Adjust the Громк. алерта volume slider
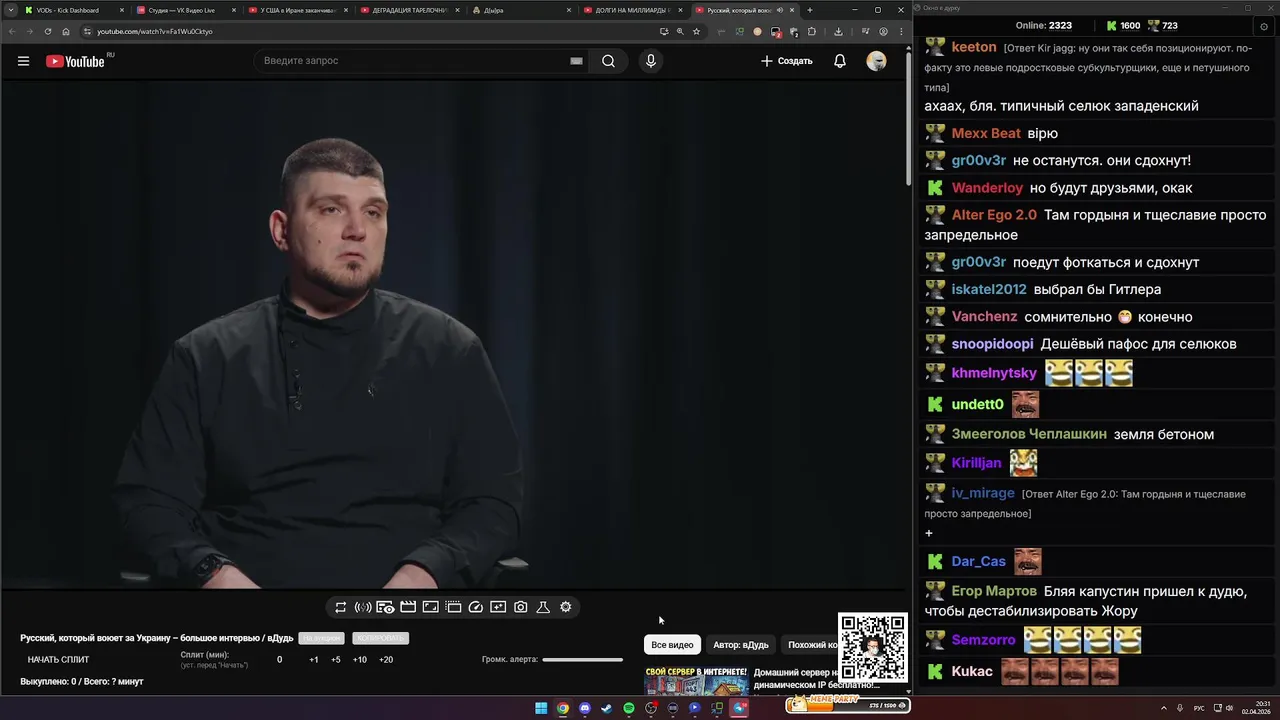This screenshot has width=1280, height=720. tap(582, 660)
